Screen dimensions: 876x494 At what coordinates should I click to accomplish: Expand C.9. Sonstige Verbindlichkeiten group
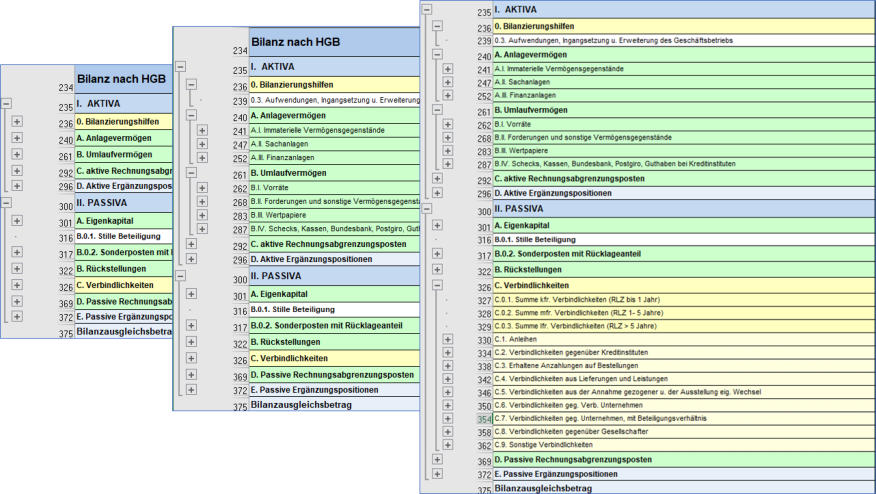(448, 444)
